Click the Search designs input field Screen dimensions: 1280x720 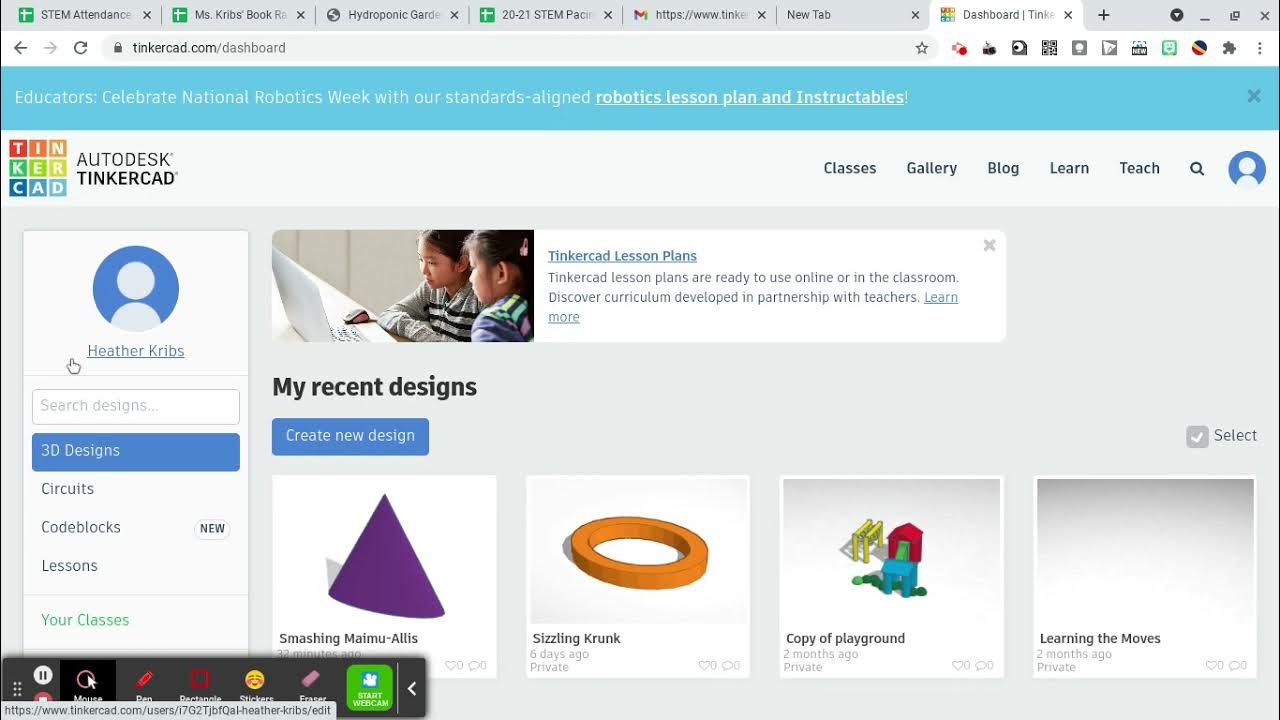(136, 406)
